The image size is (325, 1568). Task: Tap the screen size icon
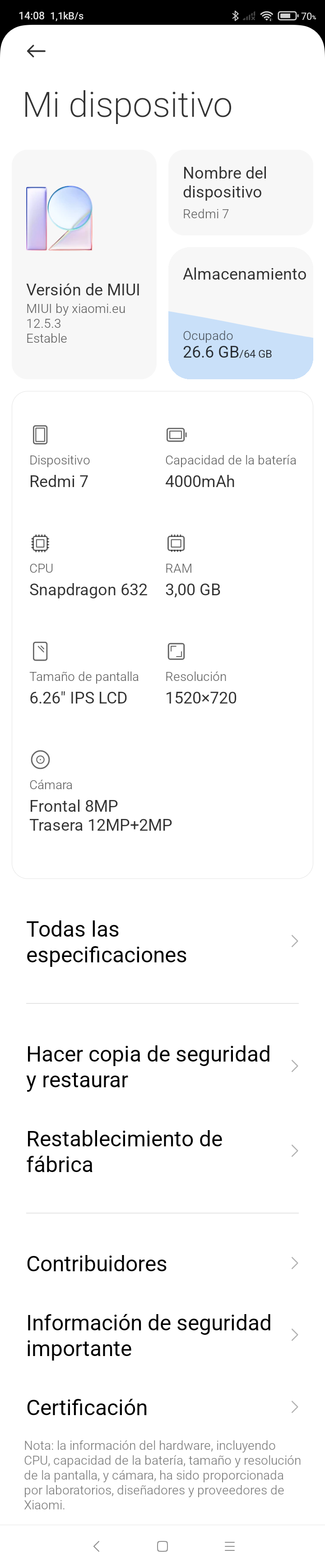pyautogui.click(x=40, y=651)
